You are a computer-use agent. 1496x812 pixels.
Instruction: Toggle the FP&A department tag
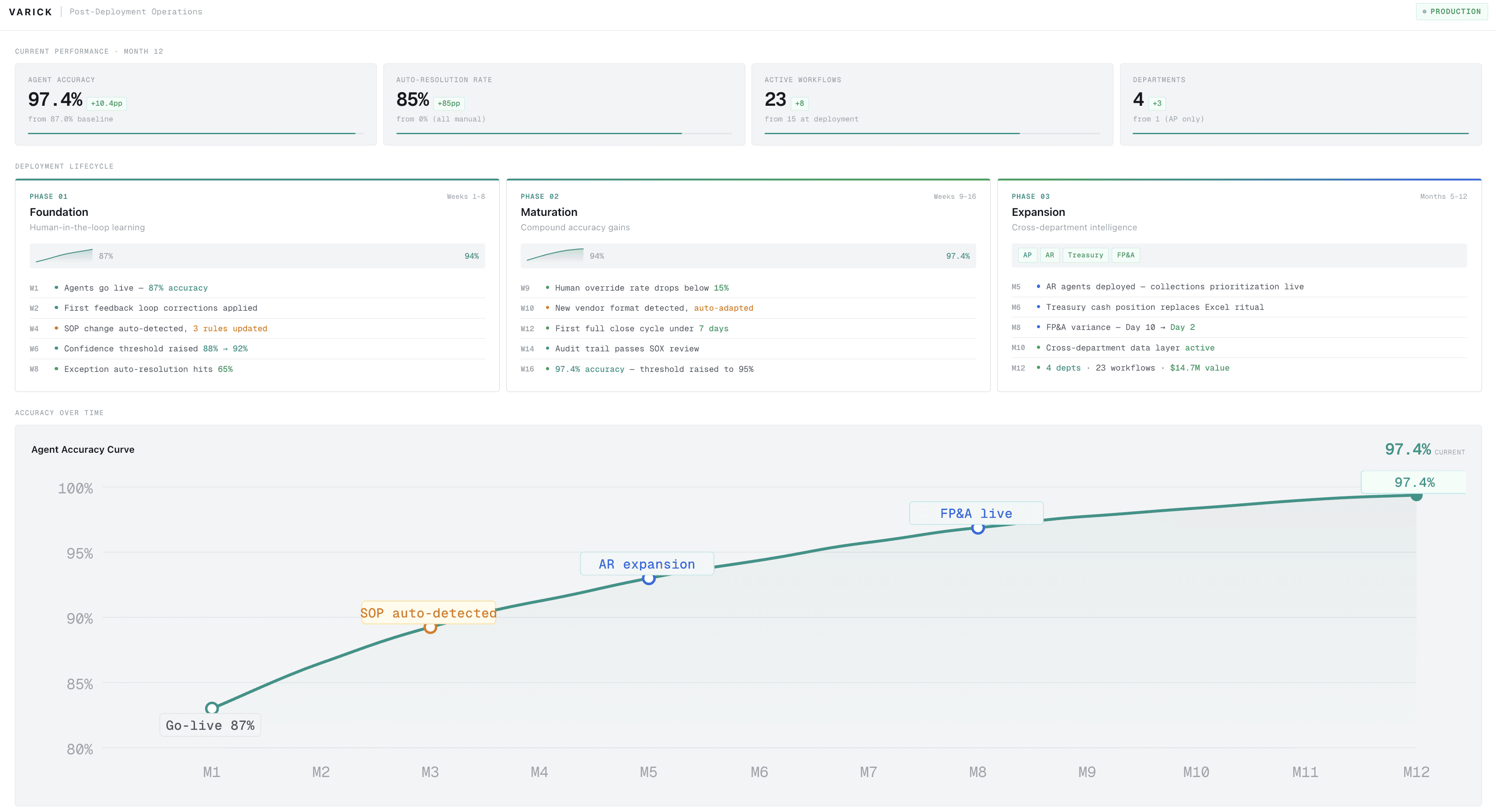click(1125, 255)
